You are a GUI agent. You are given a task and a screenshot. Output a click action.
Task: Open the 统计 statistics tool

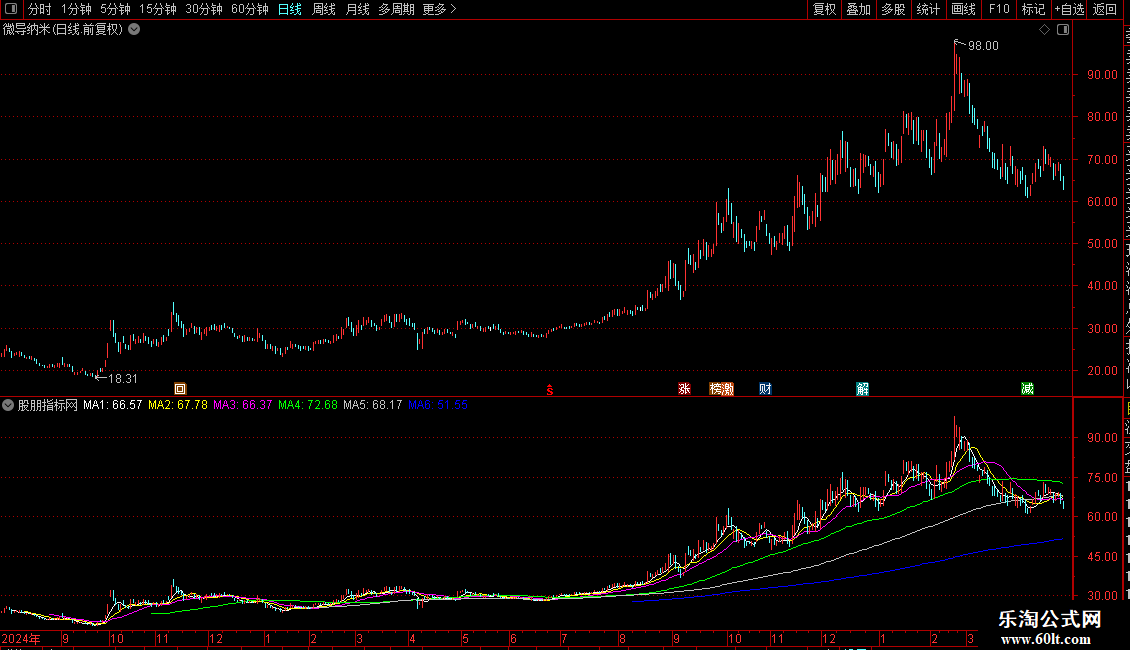928,9
